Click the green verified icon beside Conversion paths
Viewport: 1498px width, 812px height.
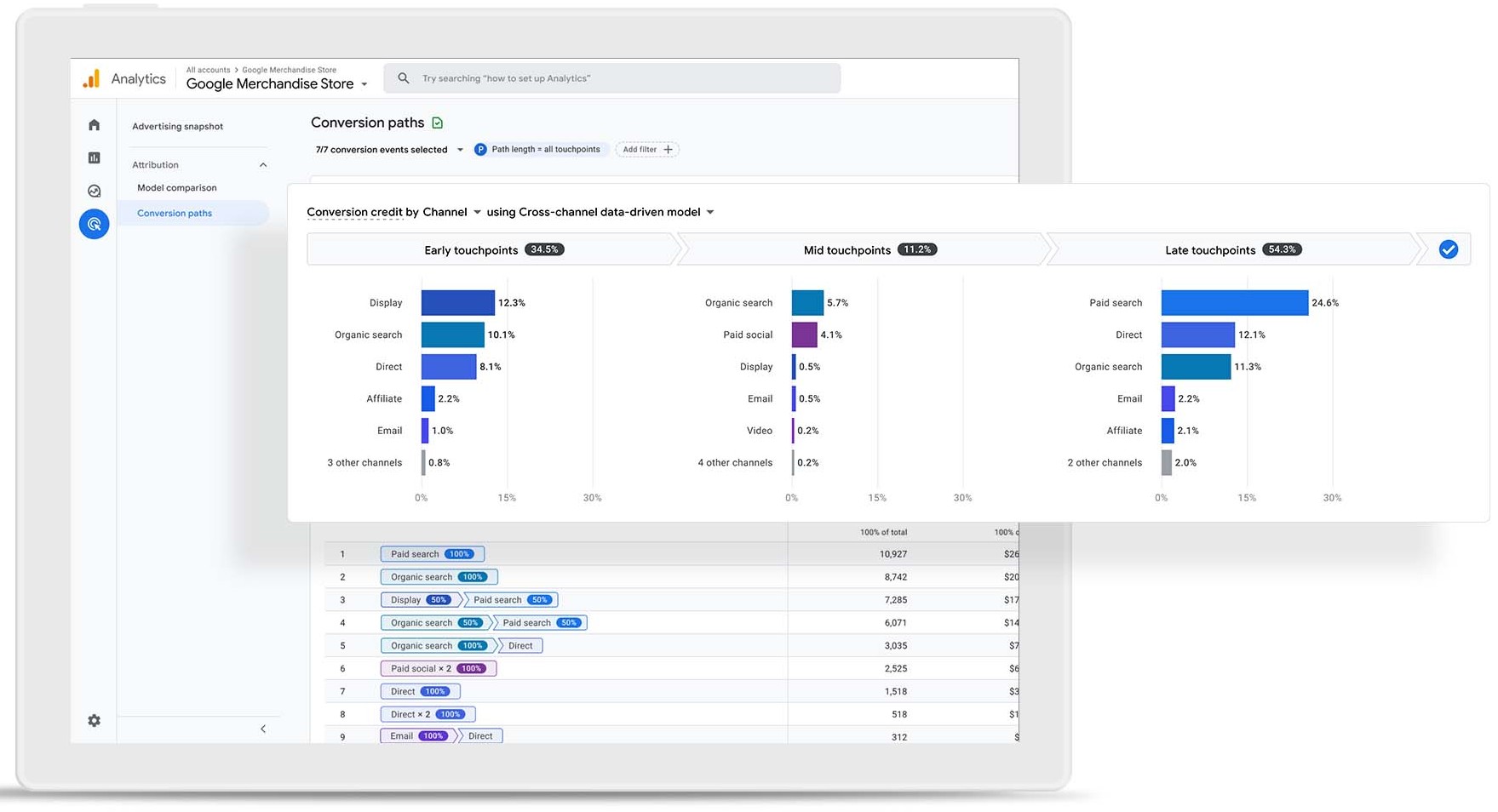(438, 123)
